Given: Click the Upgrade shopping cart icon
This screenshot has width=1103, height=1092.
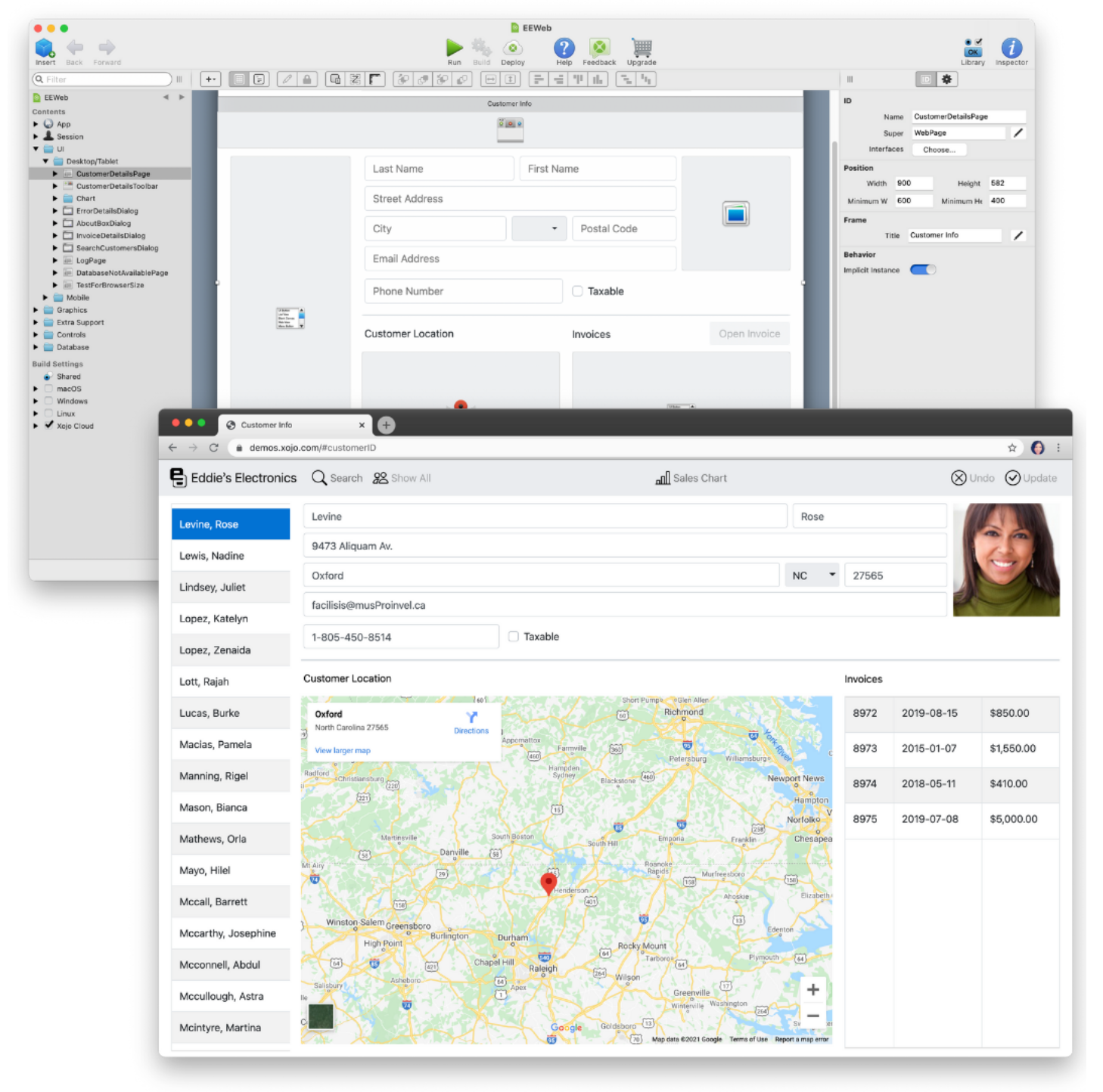Looking at the screenshot, I should [642, 48].
